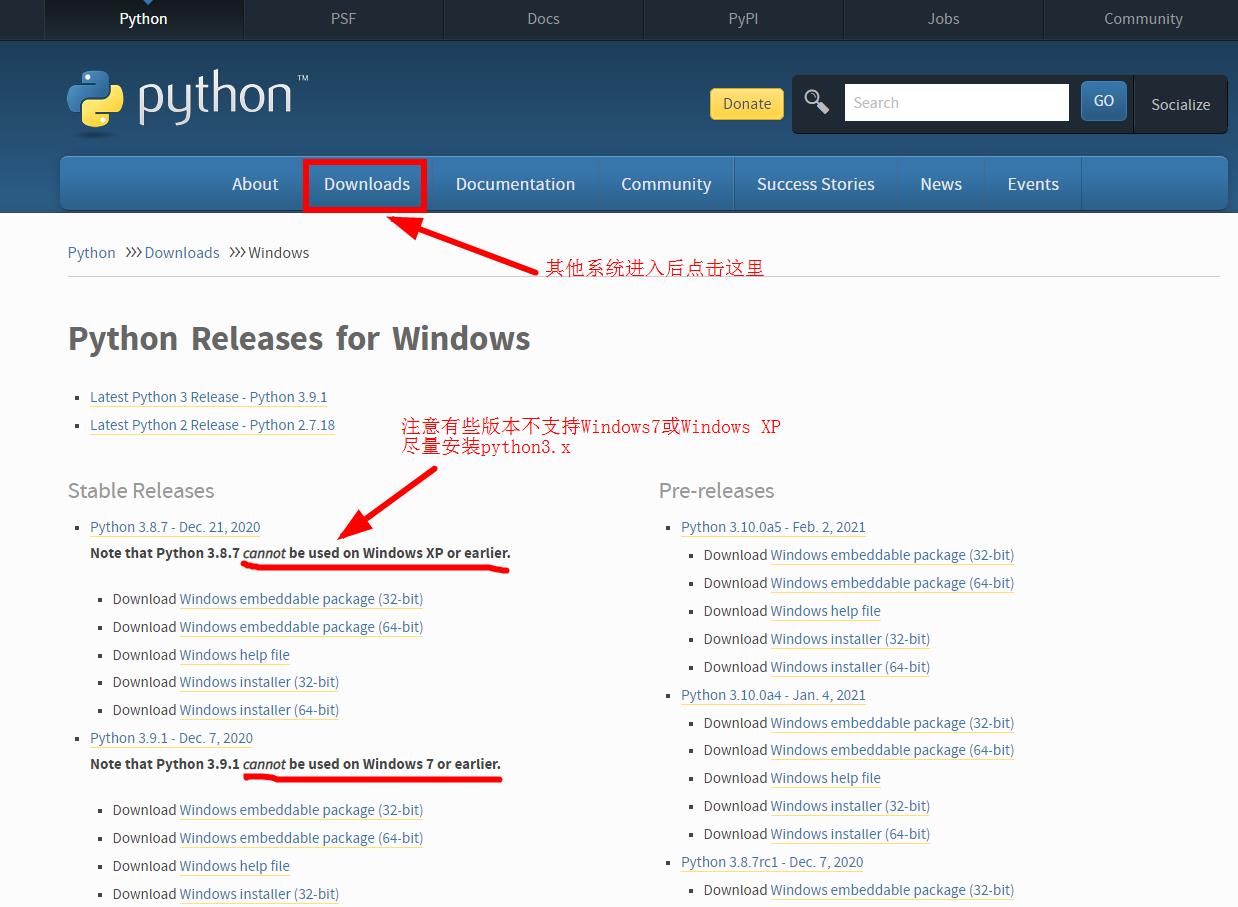Open the Success Stories navigation menu
This screenshot has width=1238, height=907.
coord(815,184)
